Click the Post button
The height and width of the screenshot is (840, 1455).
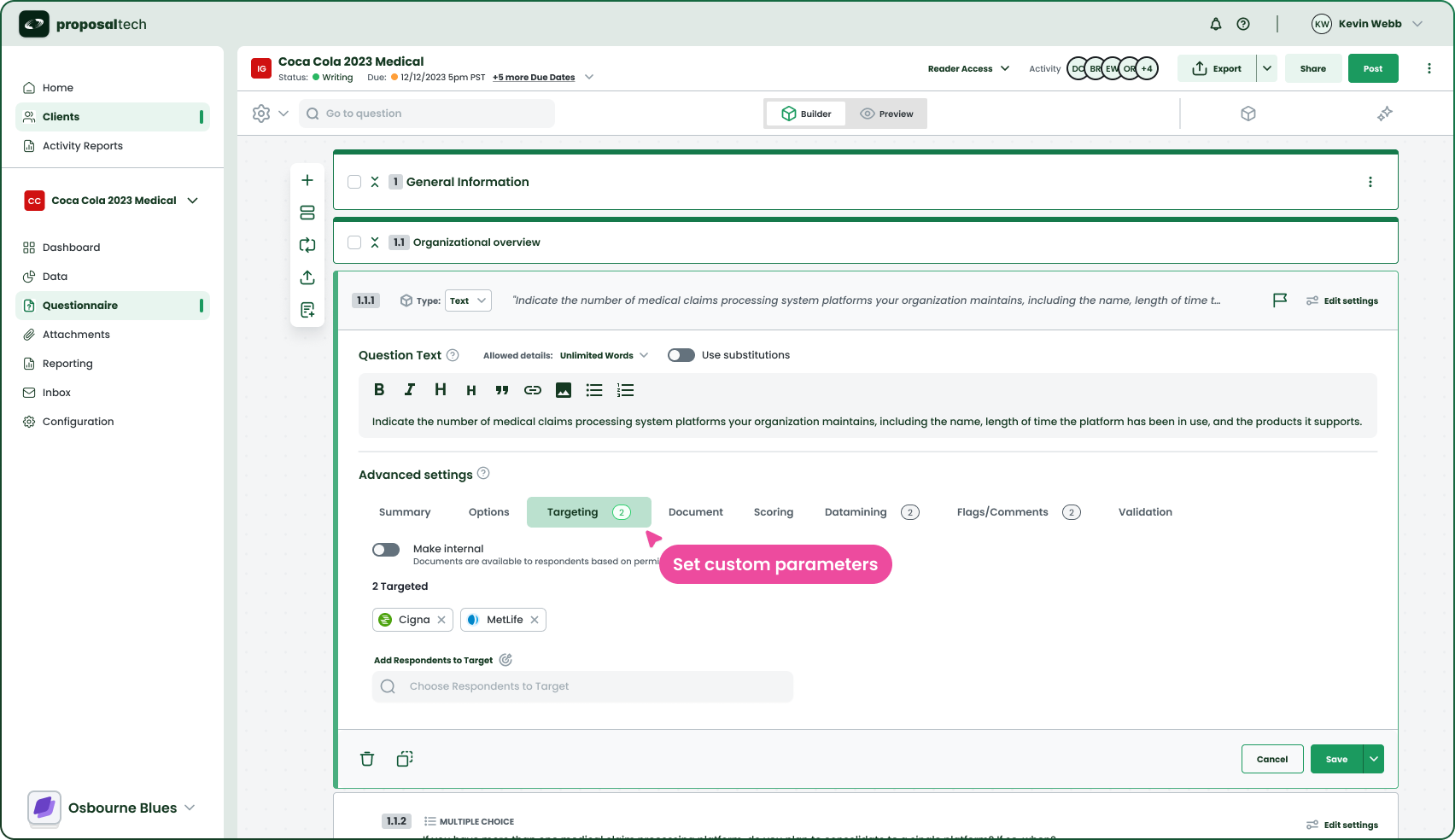(1373, 68)
